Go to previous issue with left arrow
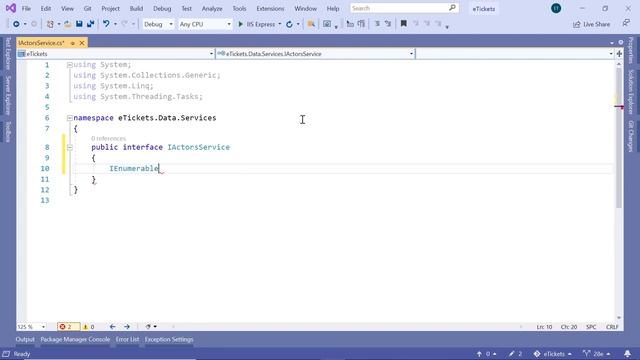Viewport: 640px width, 360px height. click(112, 327)
